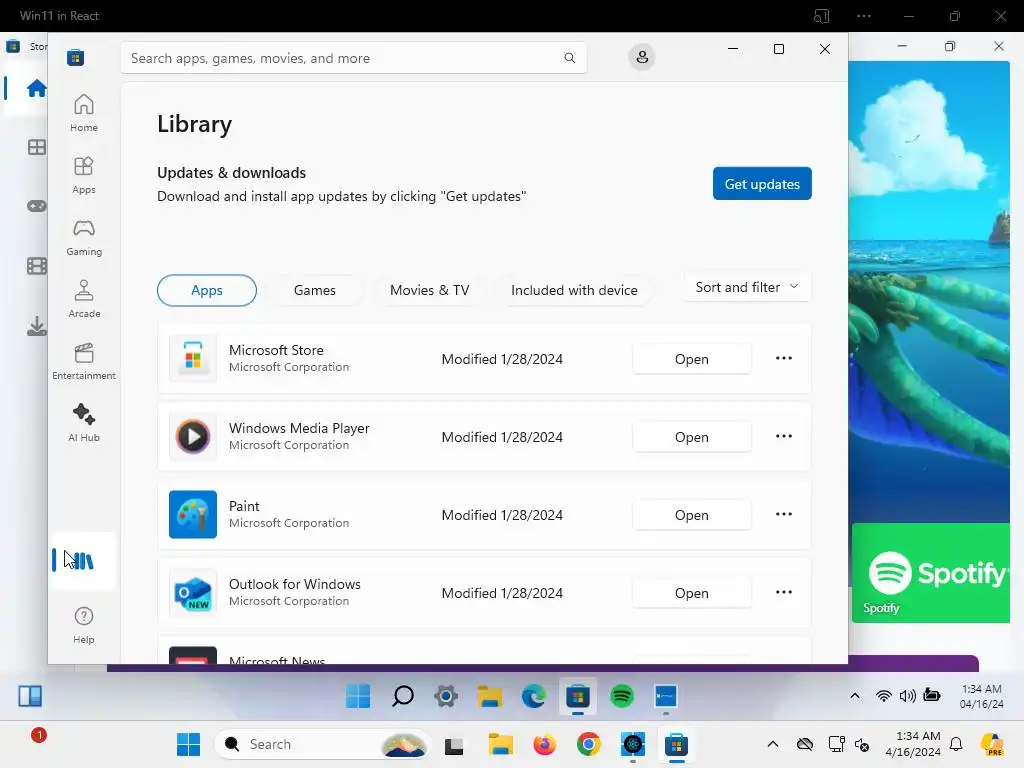The width and height of the screenshot is (1024, 768).
Task: Open more options for Outlook for Windows
Action: click(784, 592)
